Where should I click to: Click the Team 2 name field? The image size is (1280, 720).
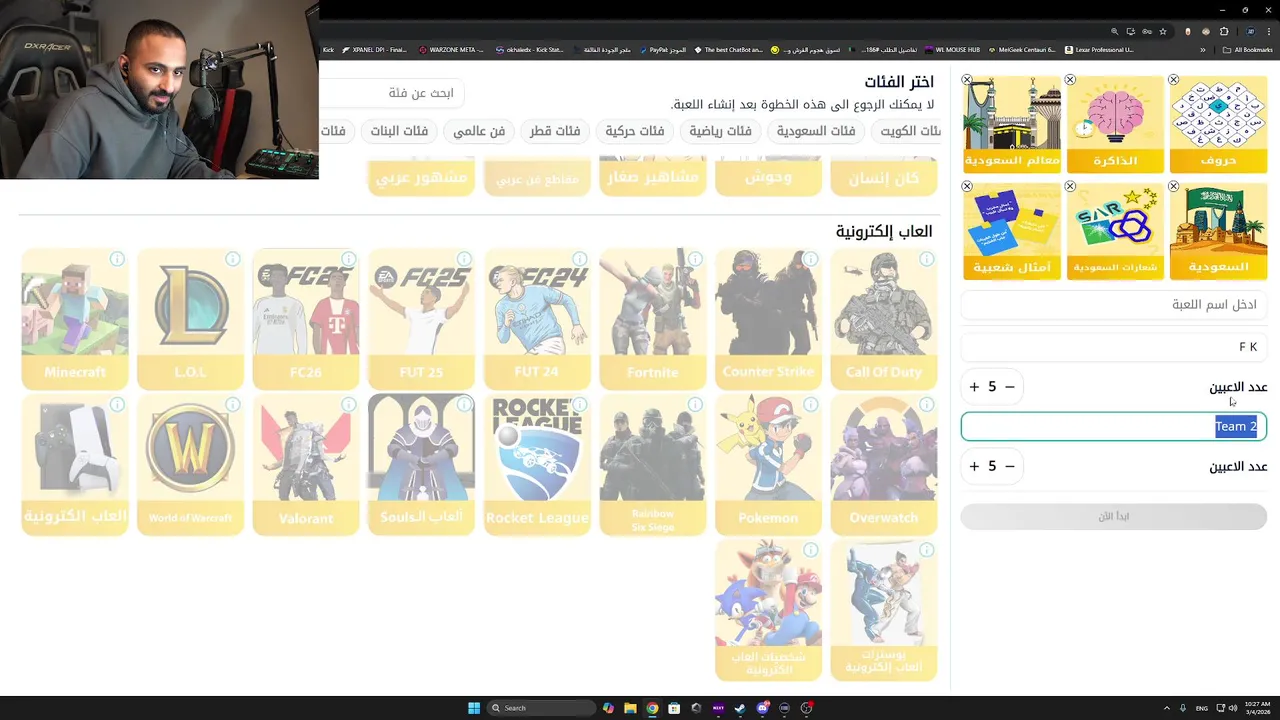click(x=1114, y=427)
